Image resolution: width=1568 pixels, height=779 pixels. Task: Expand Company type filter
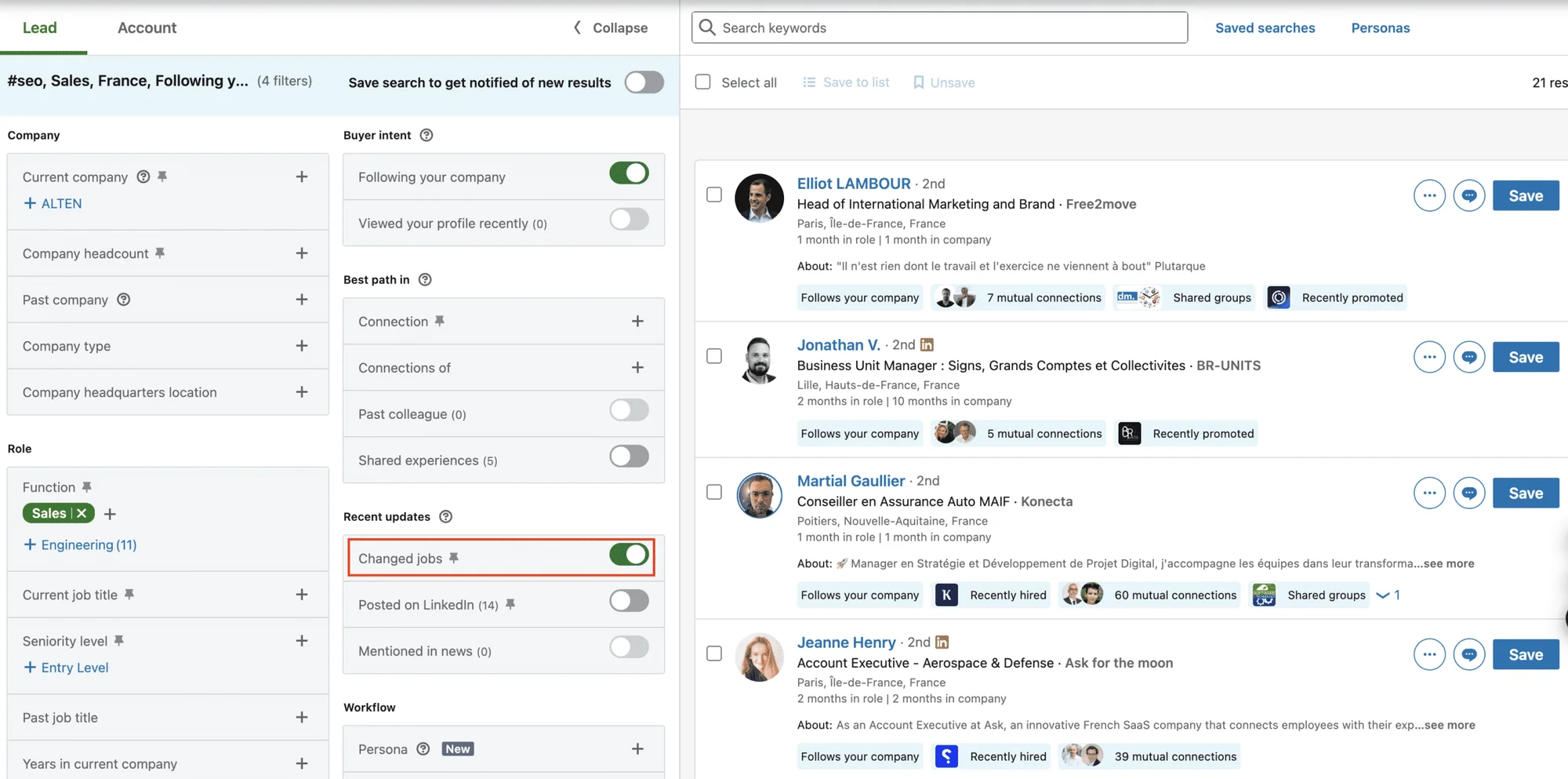tap(302, 345)
